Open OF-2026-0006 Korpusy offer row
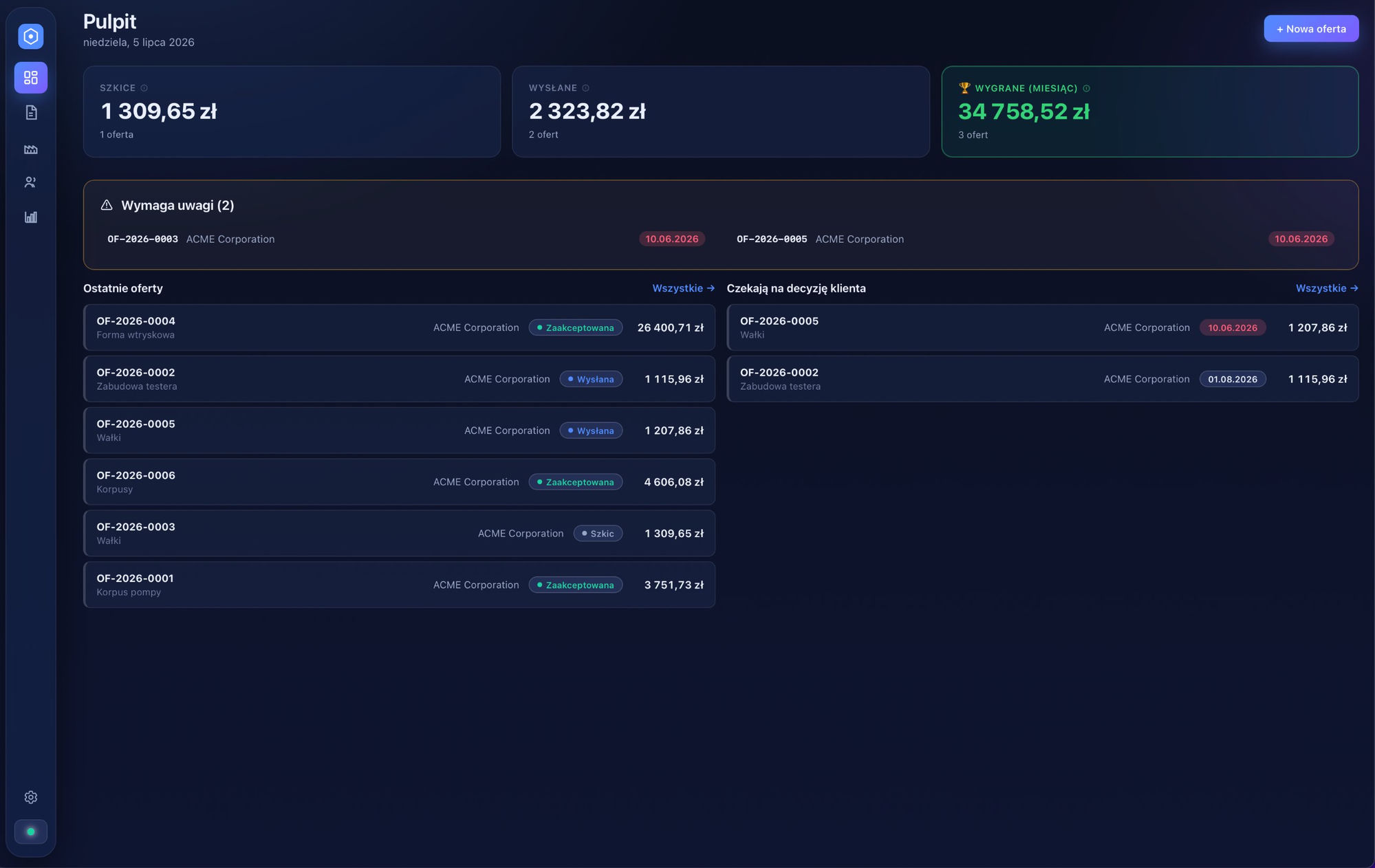Viewport: 1375px width, 868px height. pos(399,482)
